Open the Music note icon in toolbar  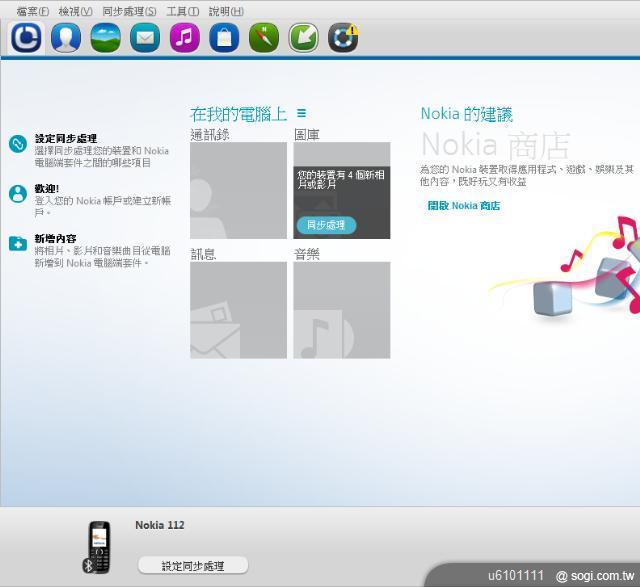click(184, 38)
